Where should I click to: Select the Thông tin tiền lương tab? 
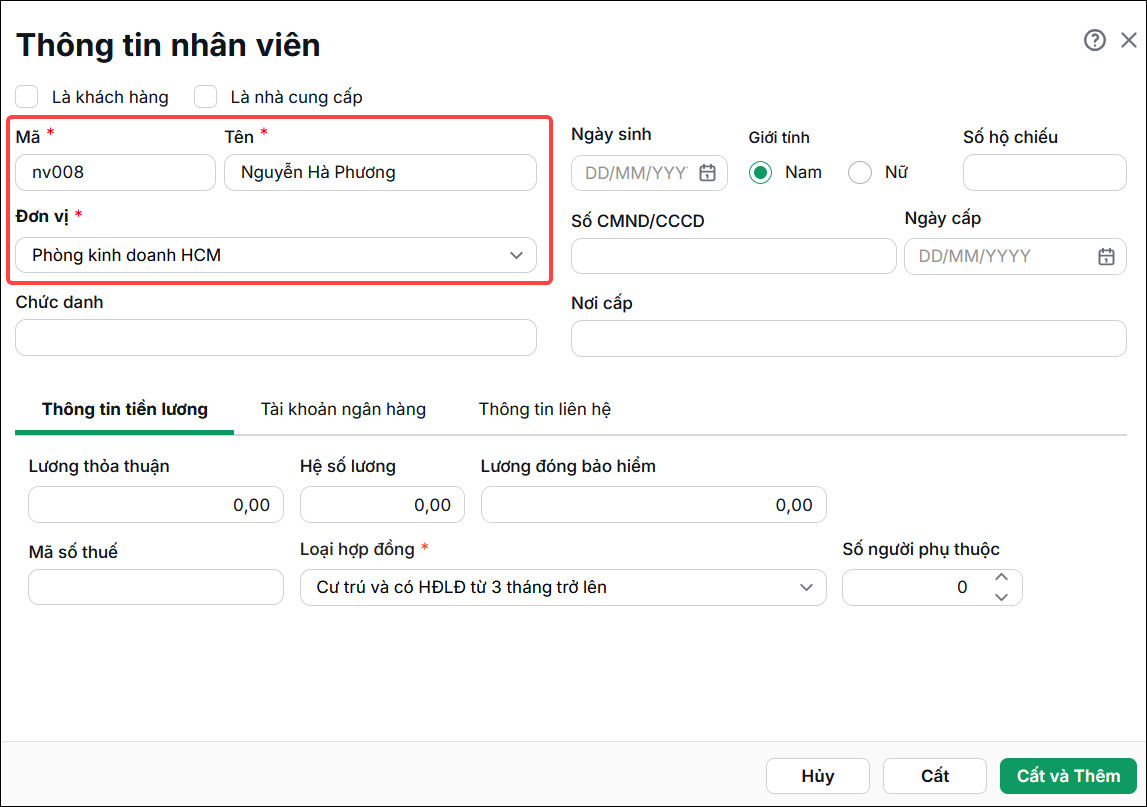(124, 409)
